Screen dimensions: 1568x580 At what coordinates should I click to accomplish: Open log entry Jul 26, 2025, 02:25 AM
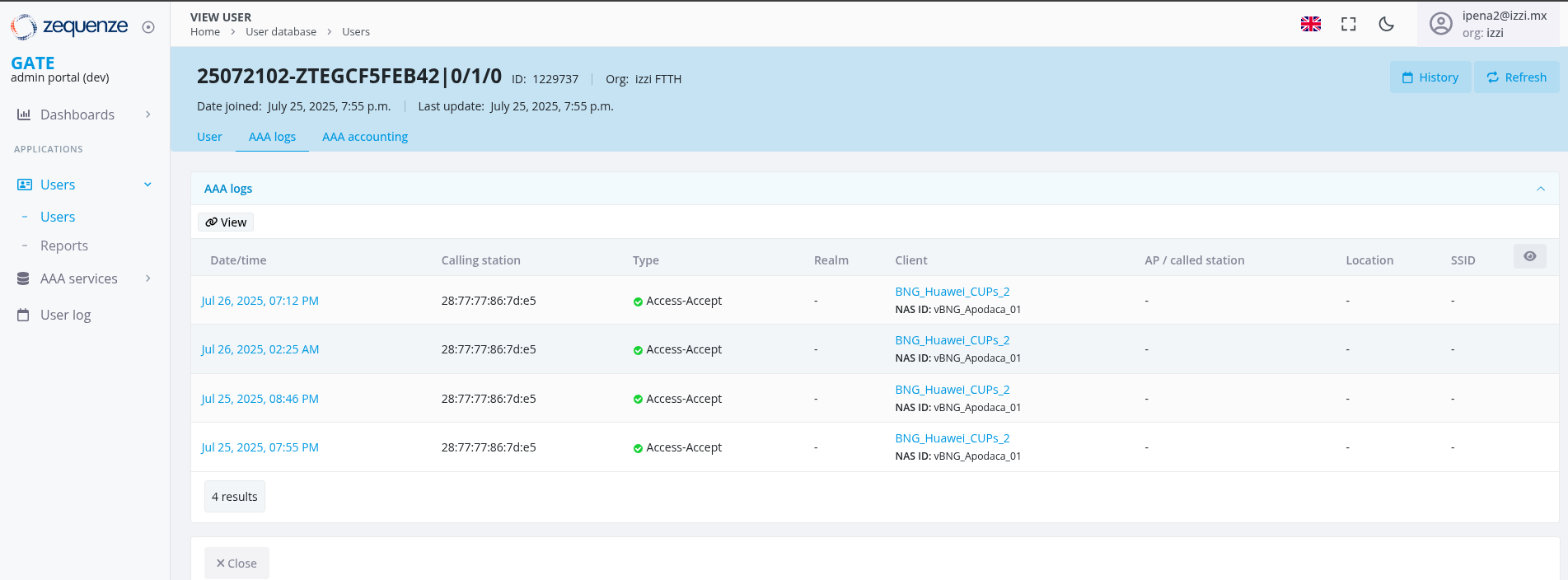pos(260,349)
